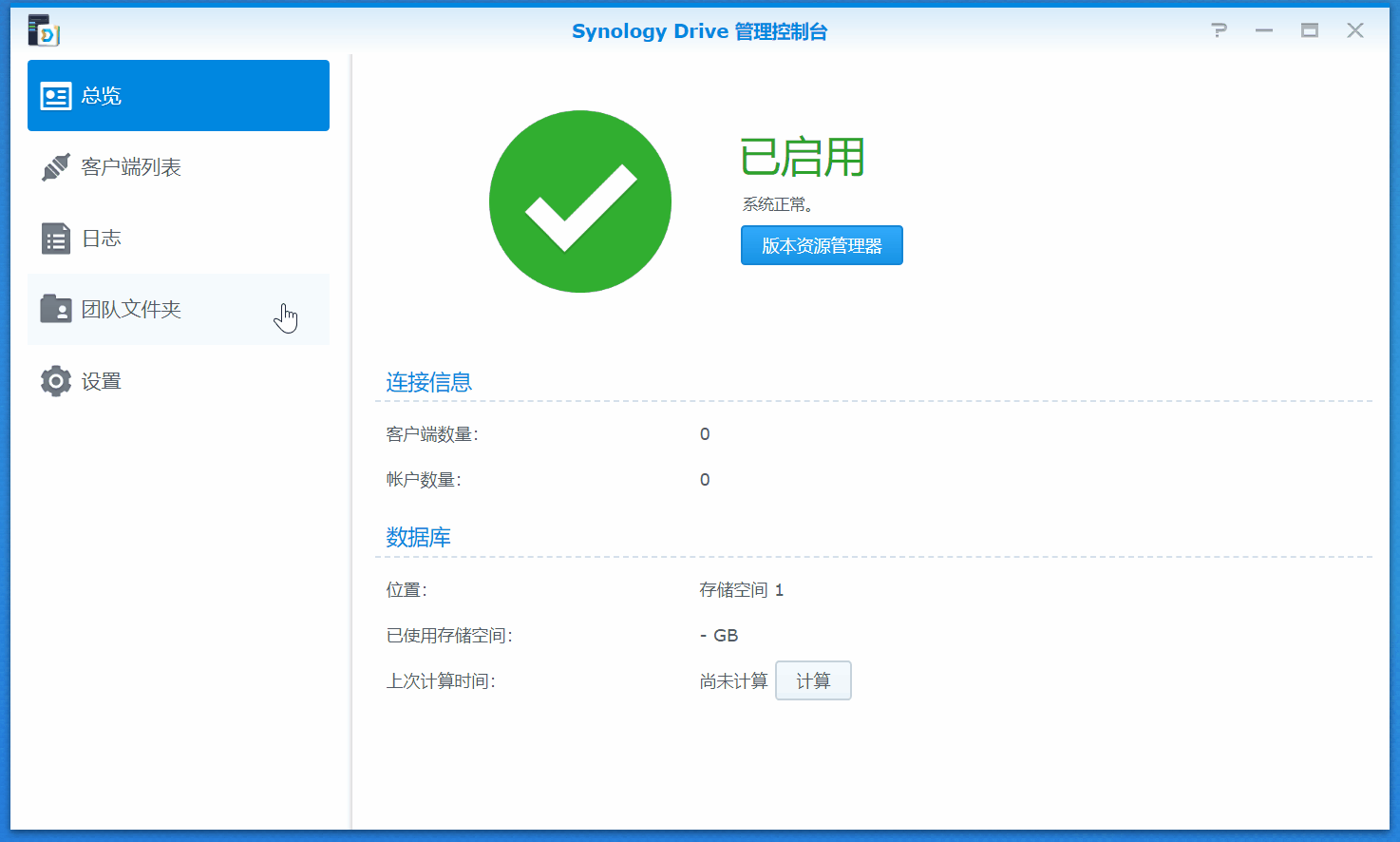Maximize the Synology Drive console window
The height and width of the screenshot is (842, 1400).
tap(1309, 30)
